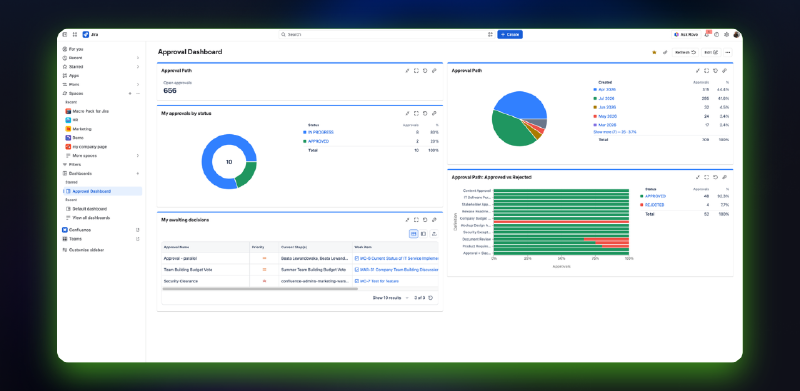Add a new space with plus icon
This screenshot has width=800, height=391.
pyautogui.click(x=130, y=93)
